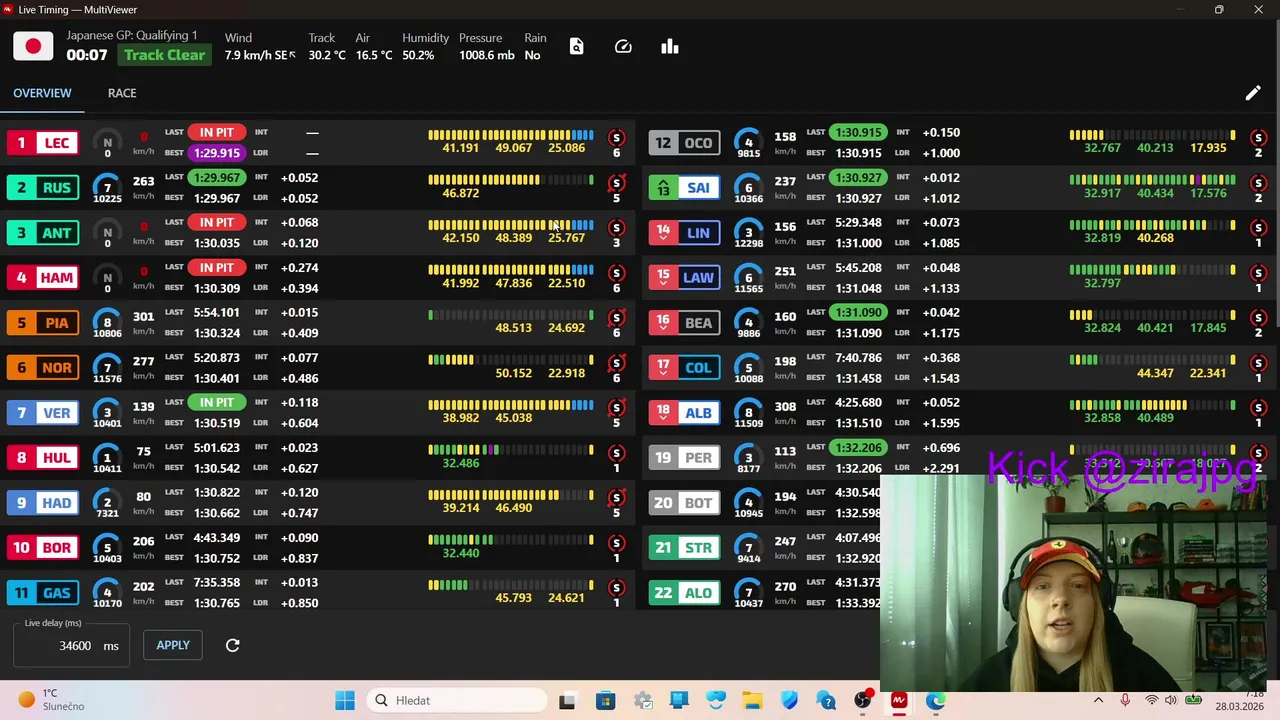Click the soft tyre icon in VER's row
Screen dimensions: 1280x720
click(x=616, y=407)
